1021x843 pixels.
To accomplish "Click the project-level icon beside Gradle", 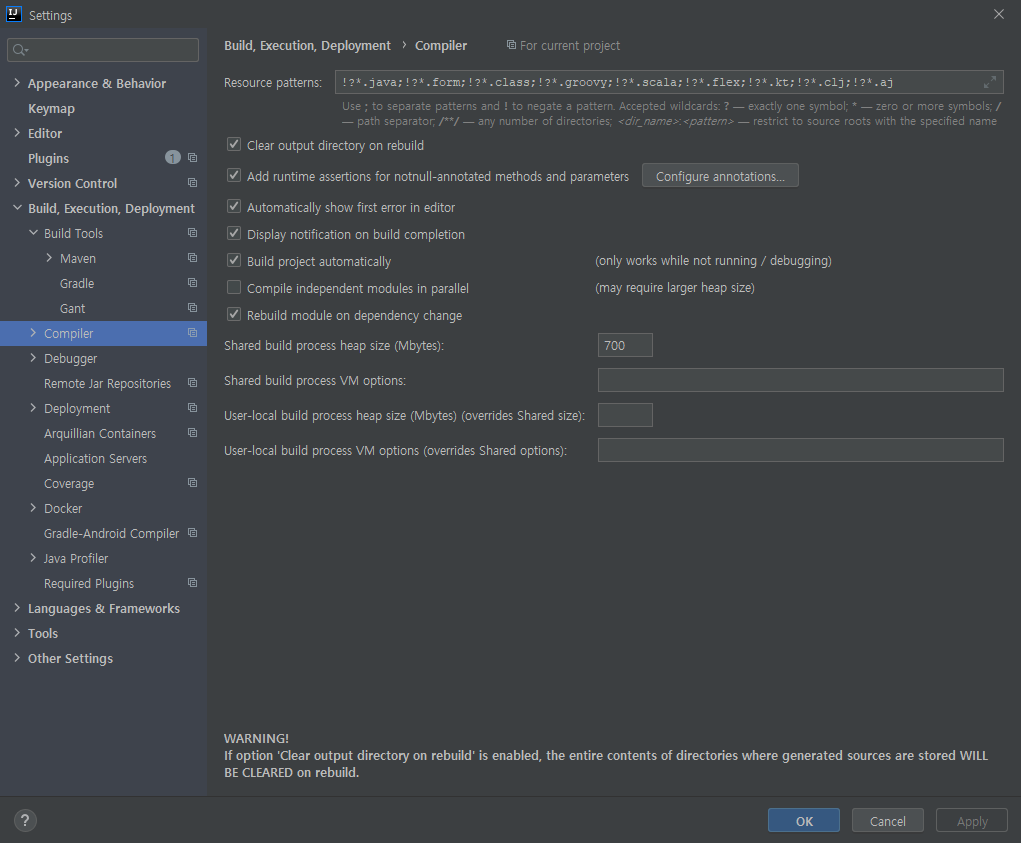I will pos(193,283).
